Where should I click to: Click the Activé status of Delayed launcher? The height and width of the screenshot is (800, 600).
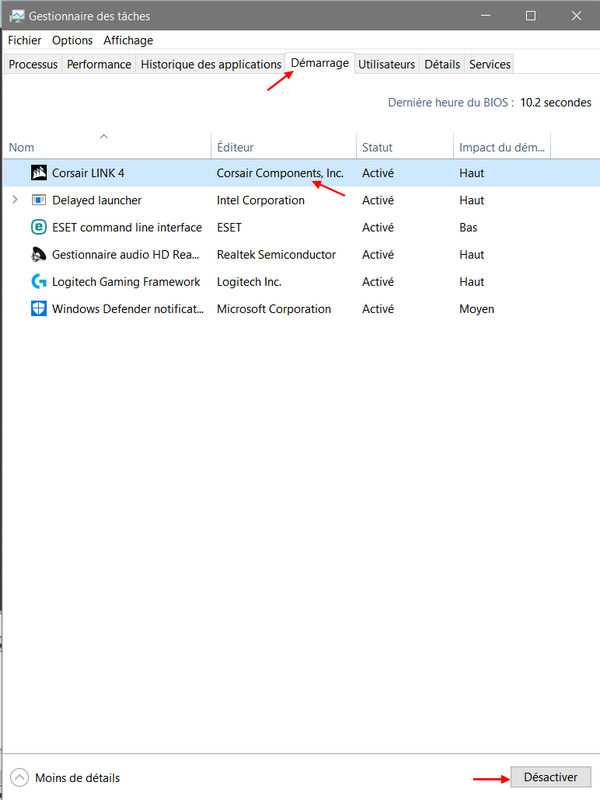click(378, 200)
